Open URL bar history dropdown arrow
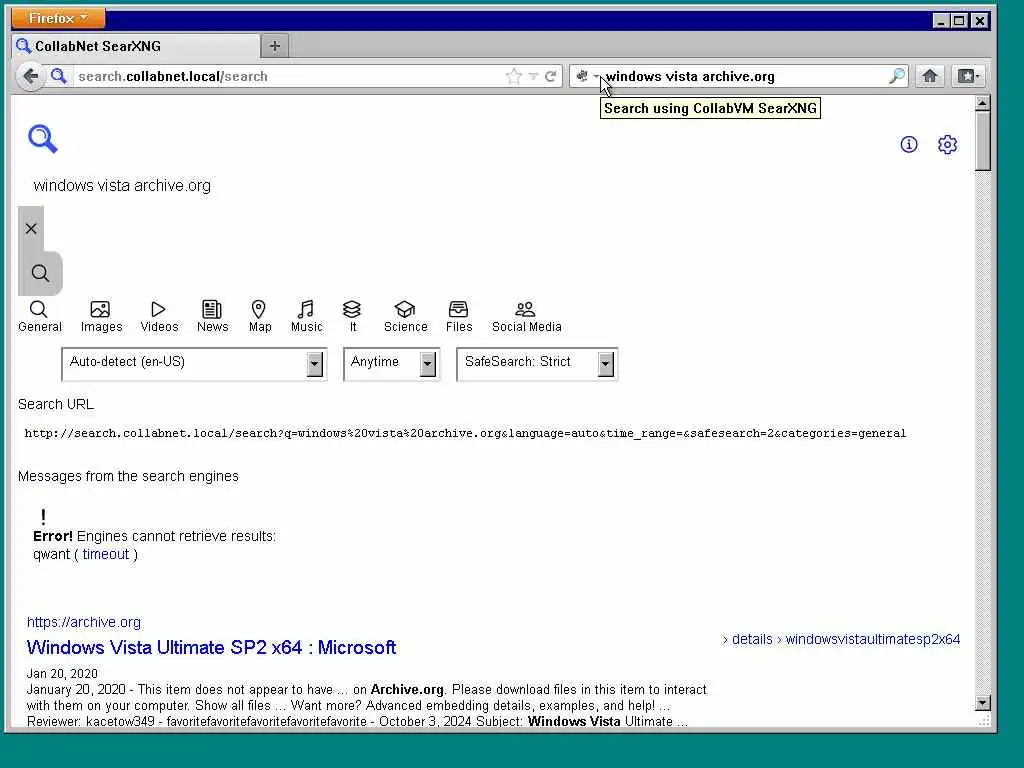 pos(533,76)
